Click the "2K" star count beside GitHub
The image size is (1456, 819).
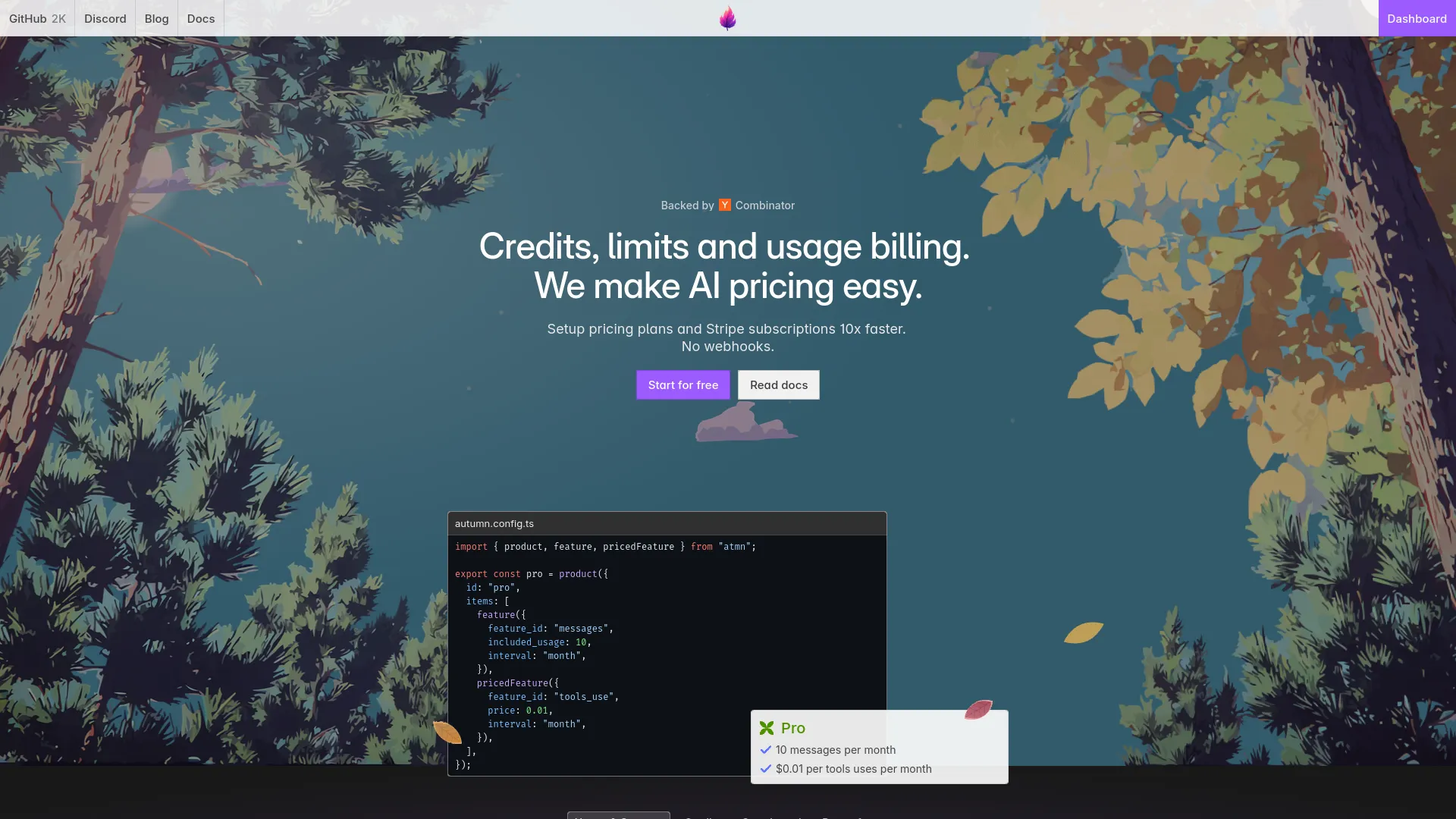click(59, 18)
